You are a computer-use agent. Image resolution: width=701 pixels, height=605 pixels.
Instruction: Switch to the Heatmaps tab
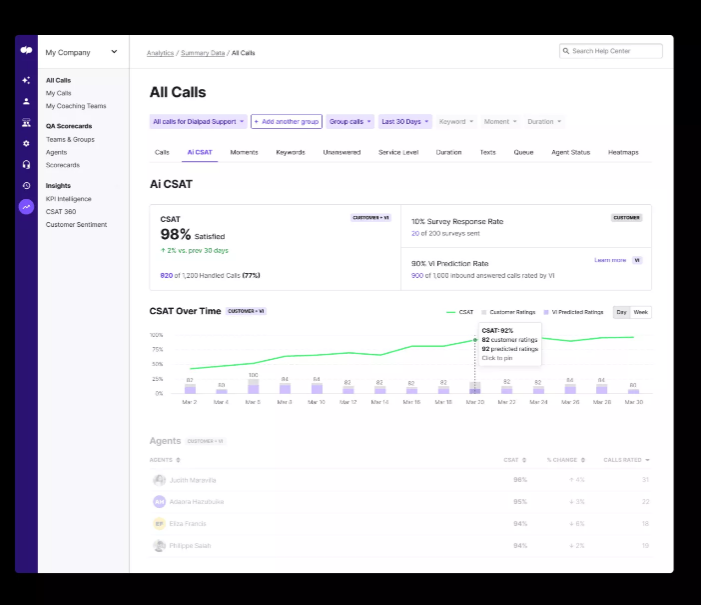[622, 152]
